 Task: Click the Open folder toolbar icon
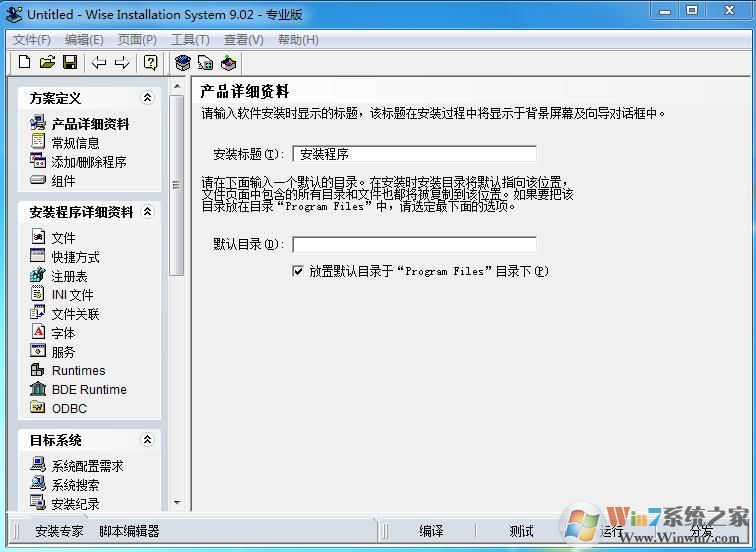tap(47, 62)
